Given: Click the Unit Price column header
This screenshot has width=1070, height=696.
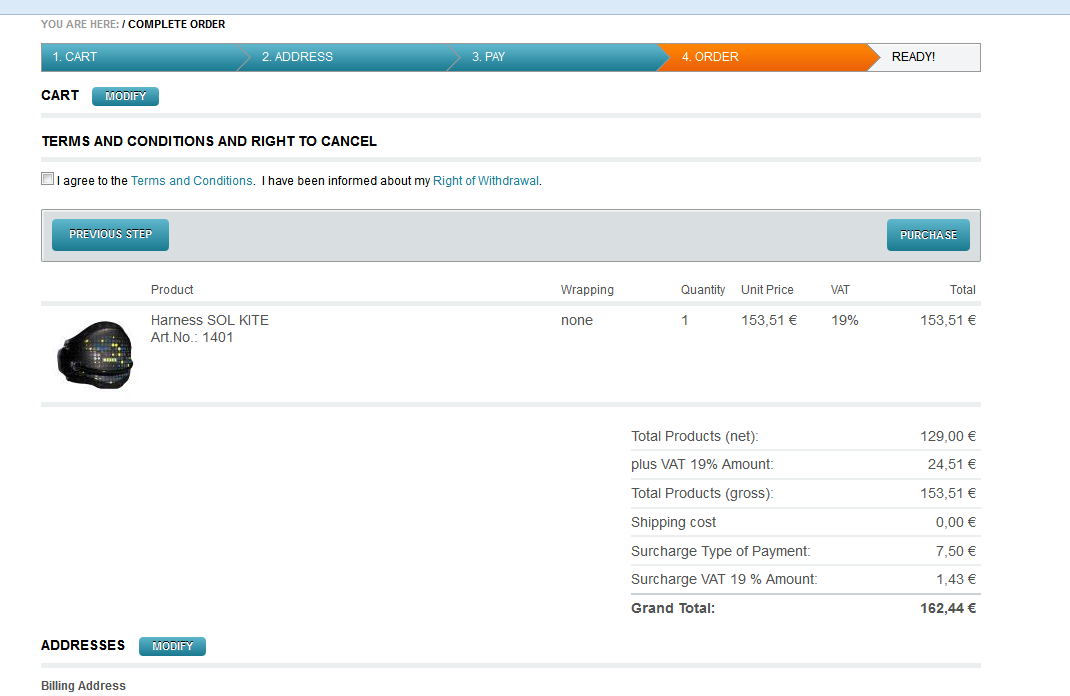Looking at the screenshot, I should coord(767,290).
